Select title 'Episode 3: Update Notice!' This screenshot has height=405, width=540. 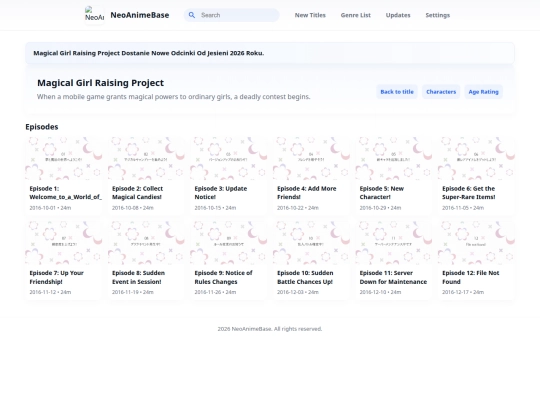221,193
